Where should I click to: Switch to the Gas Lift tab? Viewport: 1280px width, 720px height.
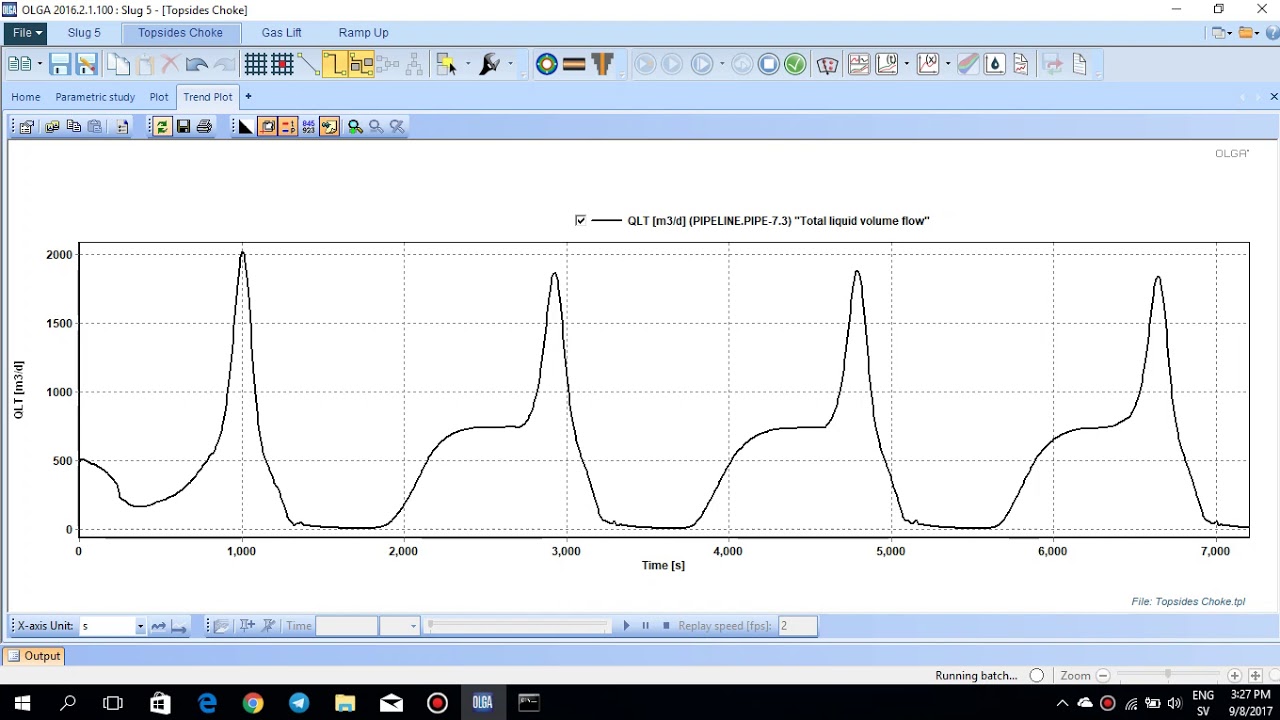(x=281, y=33)
